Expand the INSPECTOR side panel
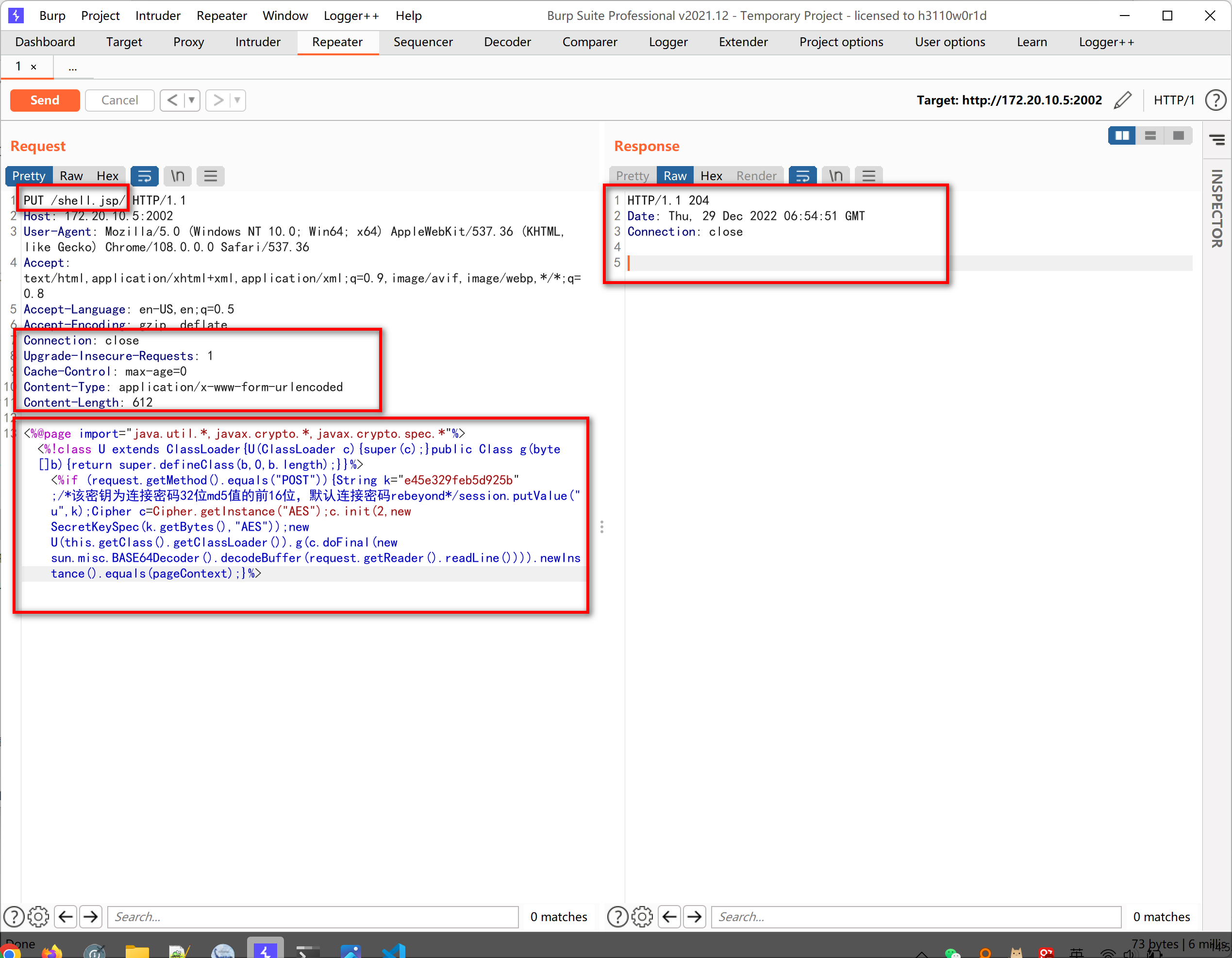The height and width of the screenshot is (958, 1232). (1217, 209)
